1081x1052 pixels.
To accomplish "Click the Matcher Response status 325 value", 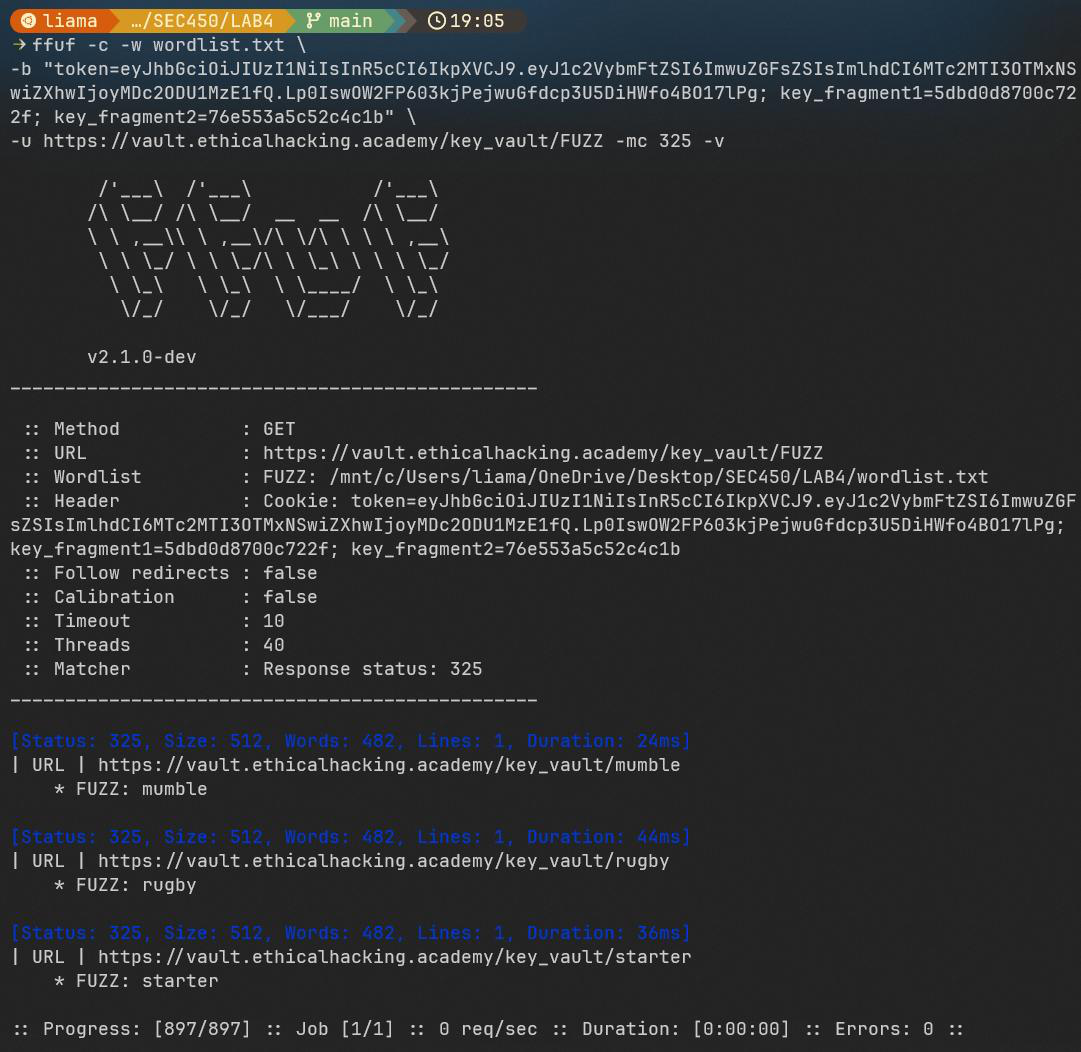I will pyautogui.click(x=372, y=669).
